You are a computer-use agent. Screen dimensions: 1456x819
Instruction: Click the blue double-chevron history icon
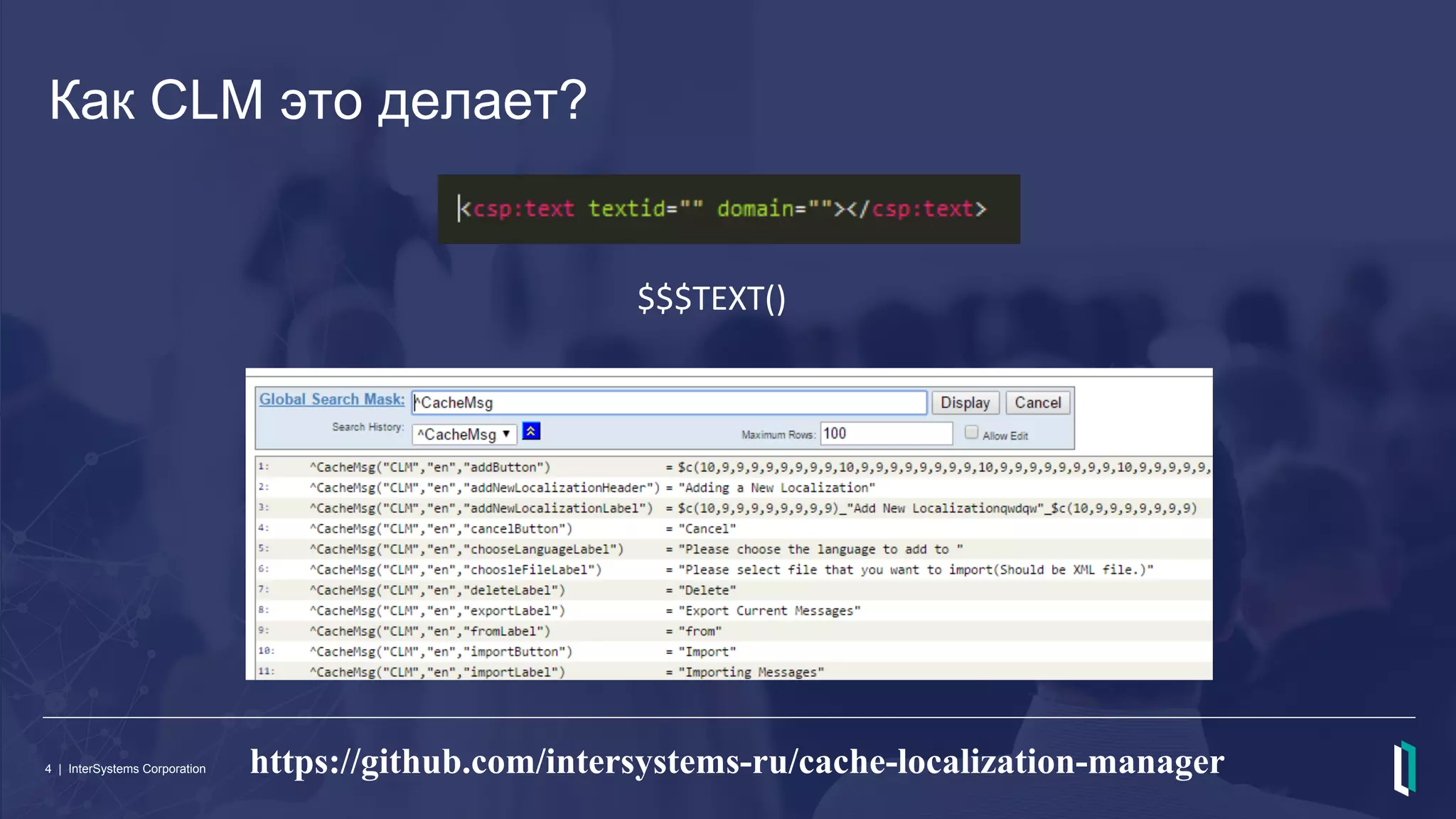(x=531, y=431)
